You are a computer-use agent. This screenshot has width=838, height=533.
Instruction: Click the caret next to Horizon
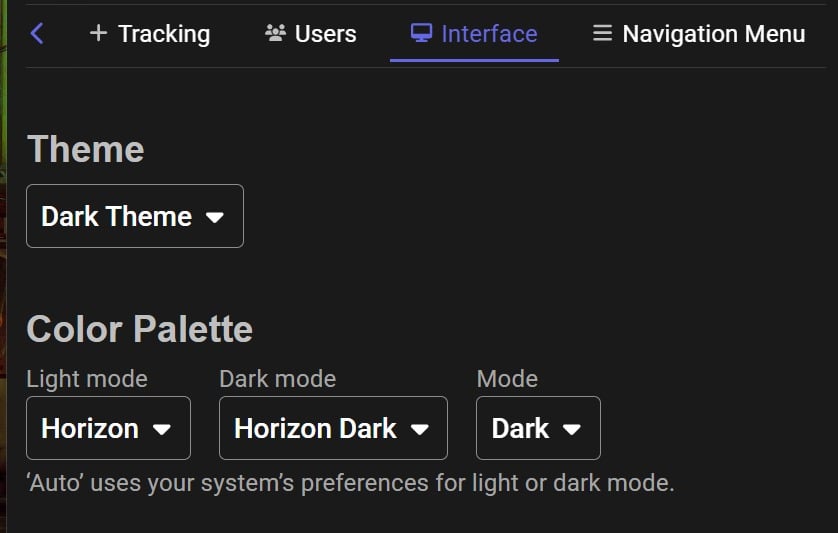point(162,429)
